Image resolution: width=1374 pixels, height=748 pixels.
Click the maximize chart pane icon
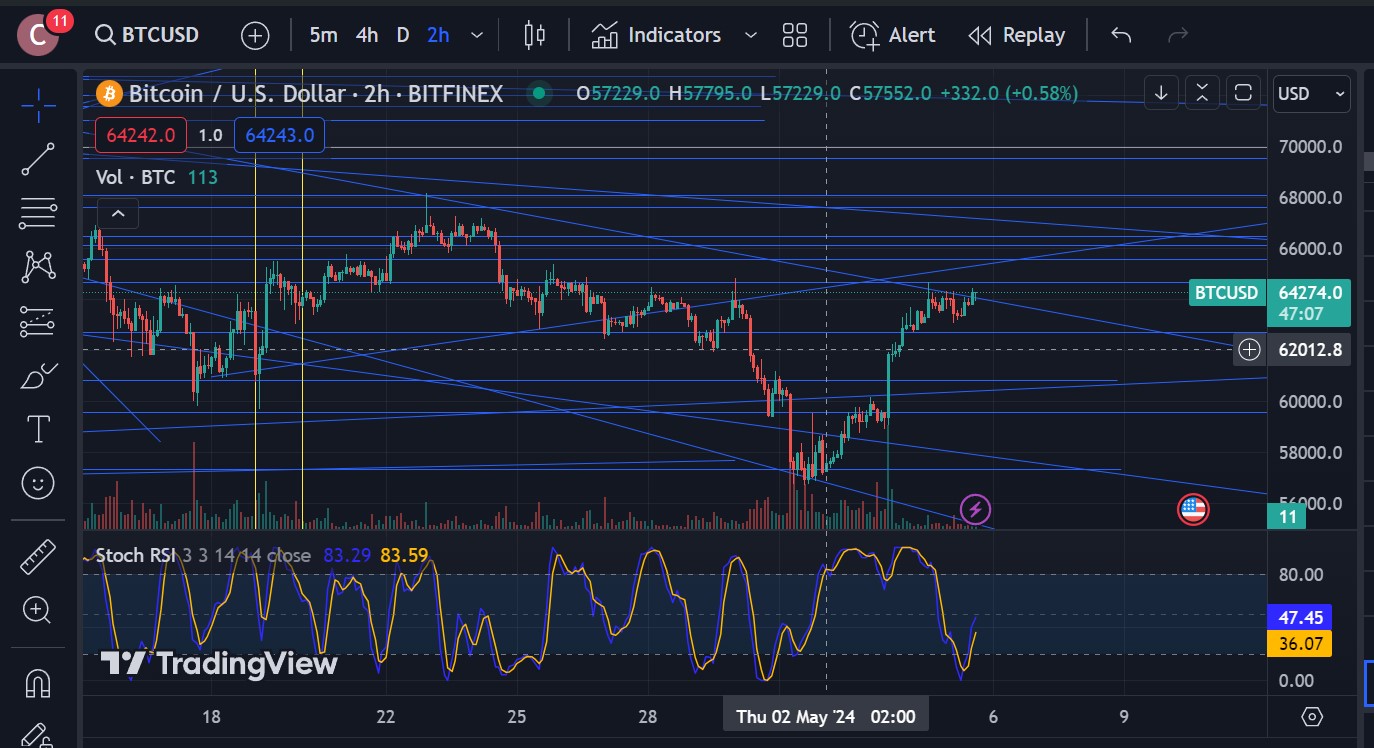coord(1243,93)
